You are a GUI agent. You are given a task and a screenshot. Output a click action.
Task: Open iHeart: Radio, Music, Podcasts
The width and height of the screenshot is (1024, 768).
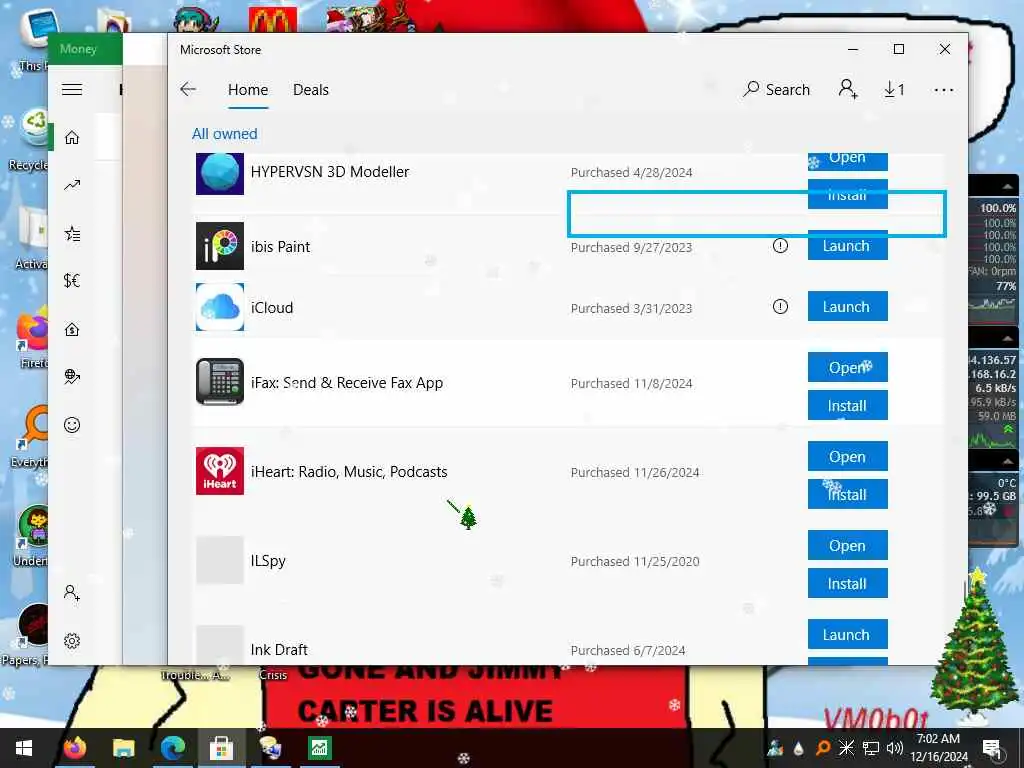tap(847, 456)
